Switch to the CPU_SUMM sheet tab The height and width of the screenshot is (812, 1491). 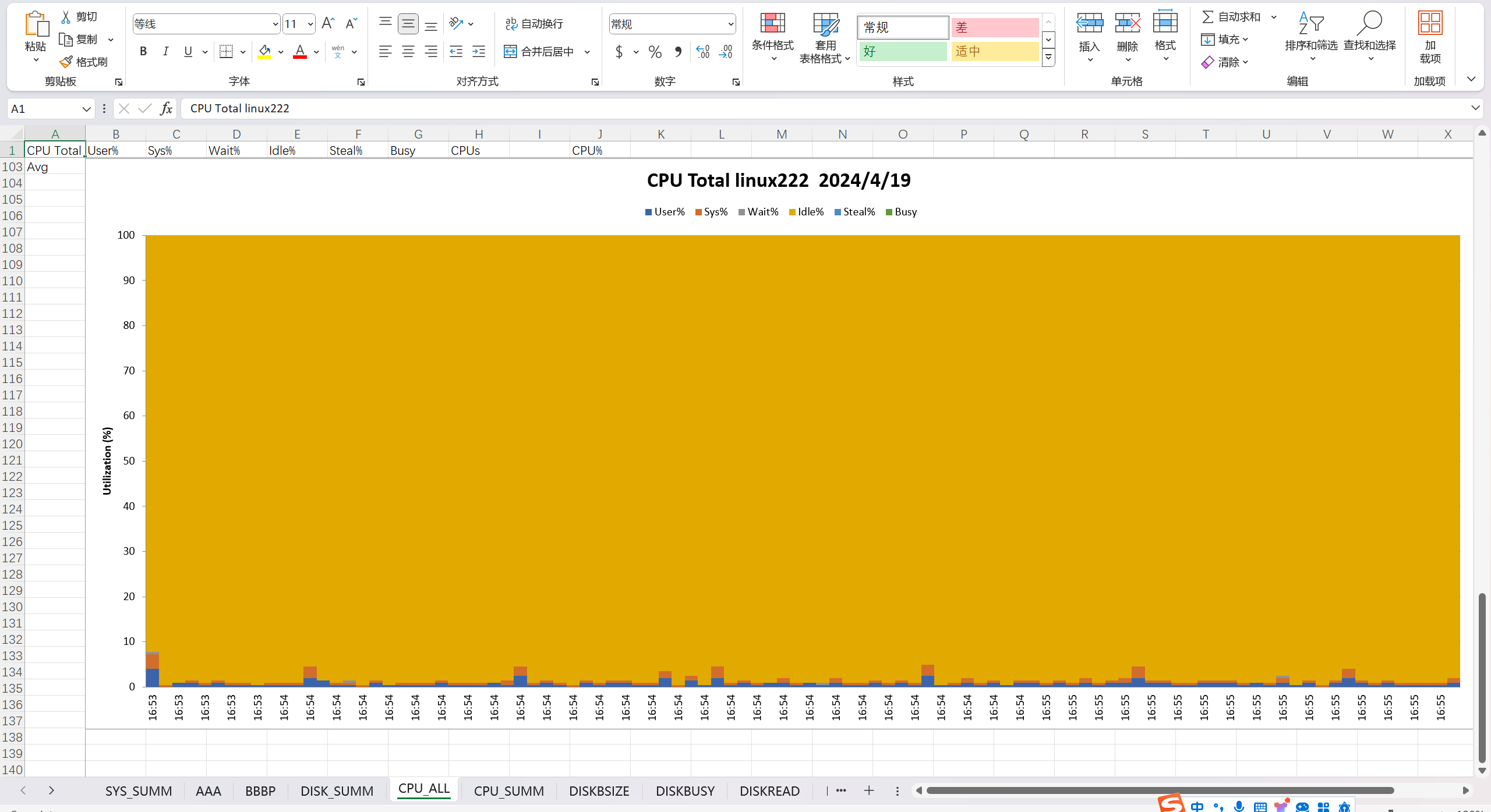[x=508, y=791]
